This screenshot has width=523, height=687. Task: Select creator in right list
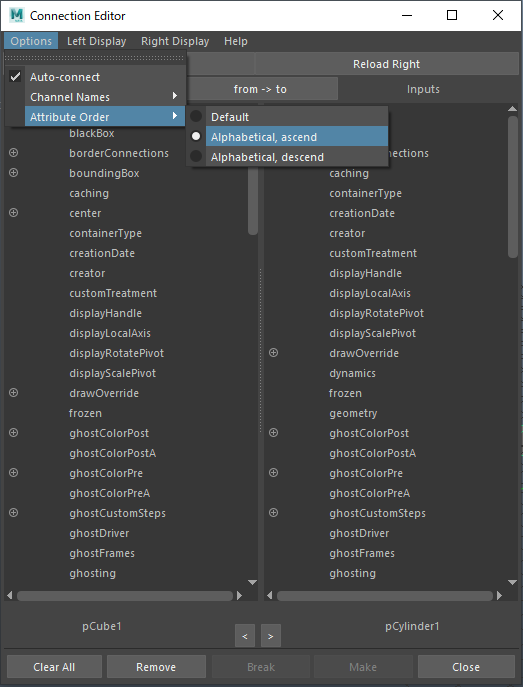click(x=347, y=233)
